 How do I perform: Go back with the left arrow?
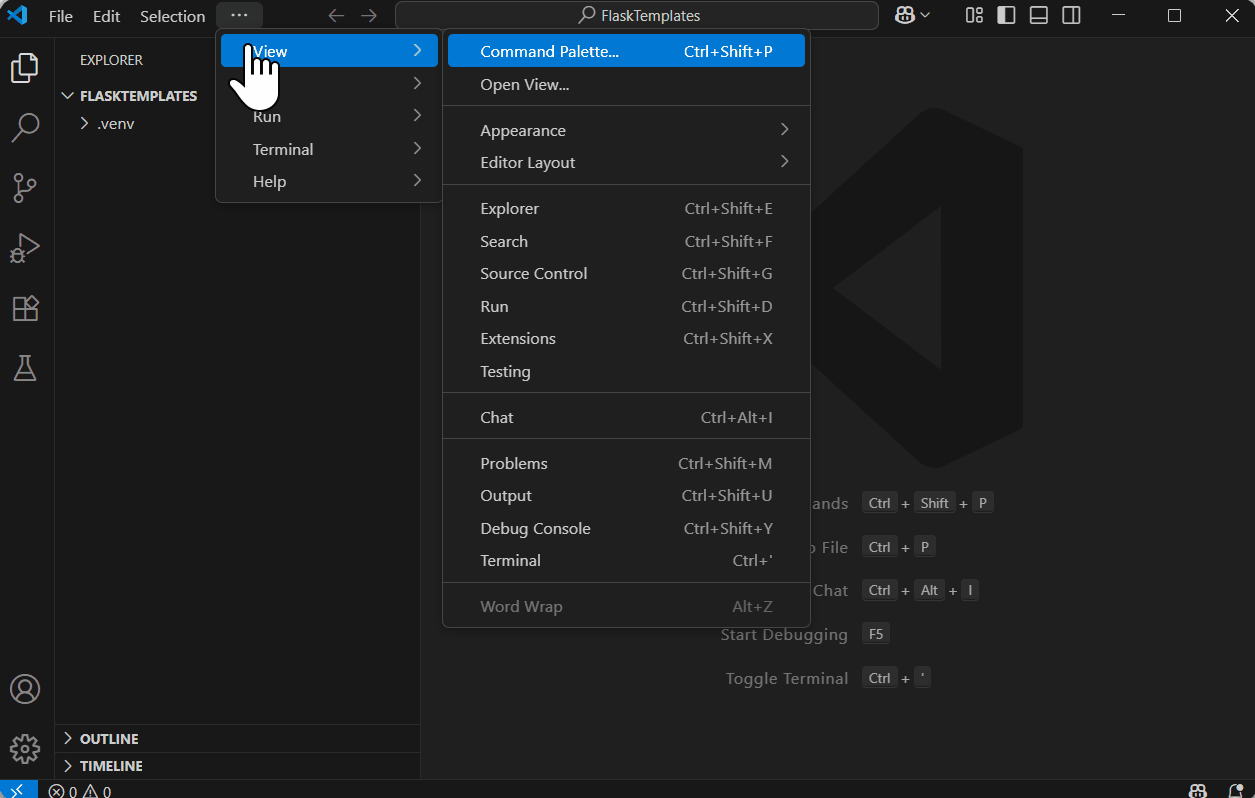pyautogui.click(x=336, y=16)
